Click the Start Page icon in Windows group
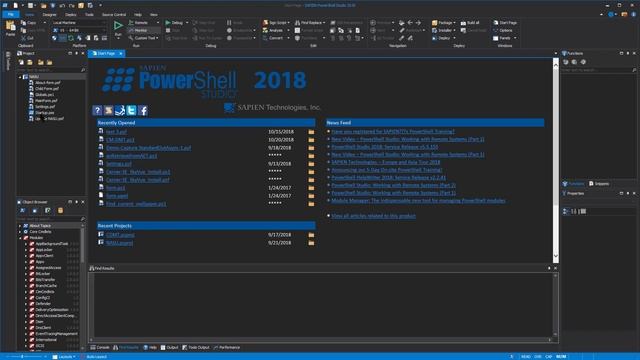This screenshot has height=360, width=640. [496, 23]
